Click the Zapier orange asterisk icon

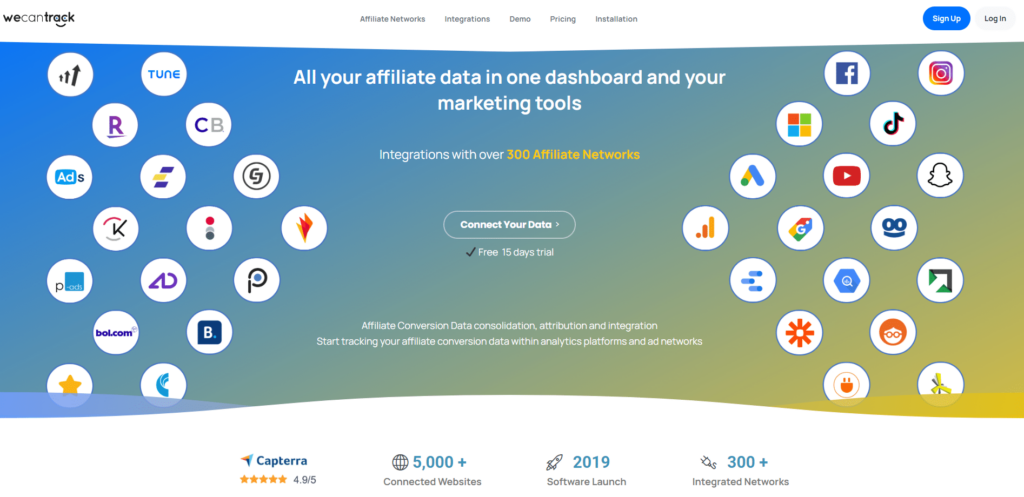pos(799,333)
